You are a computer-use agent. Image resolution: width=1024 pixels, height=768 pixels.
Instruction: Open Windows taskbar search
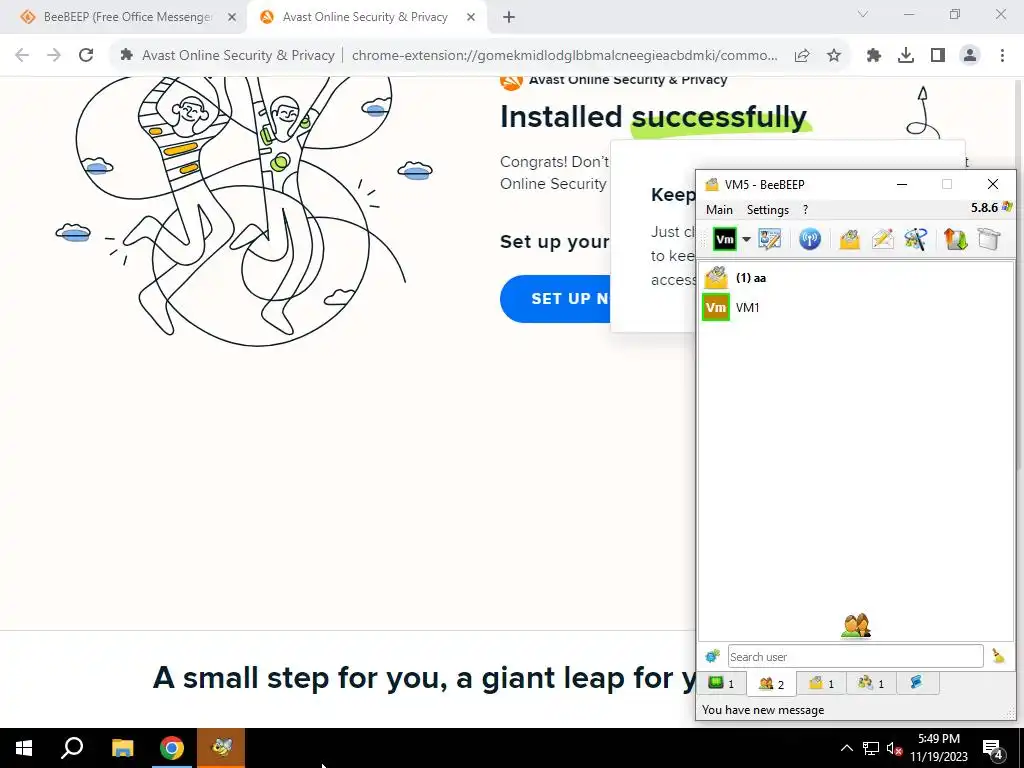(x=72, y=748)
